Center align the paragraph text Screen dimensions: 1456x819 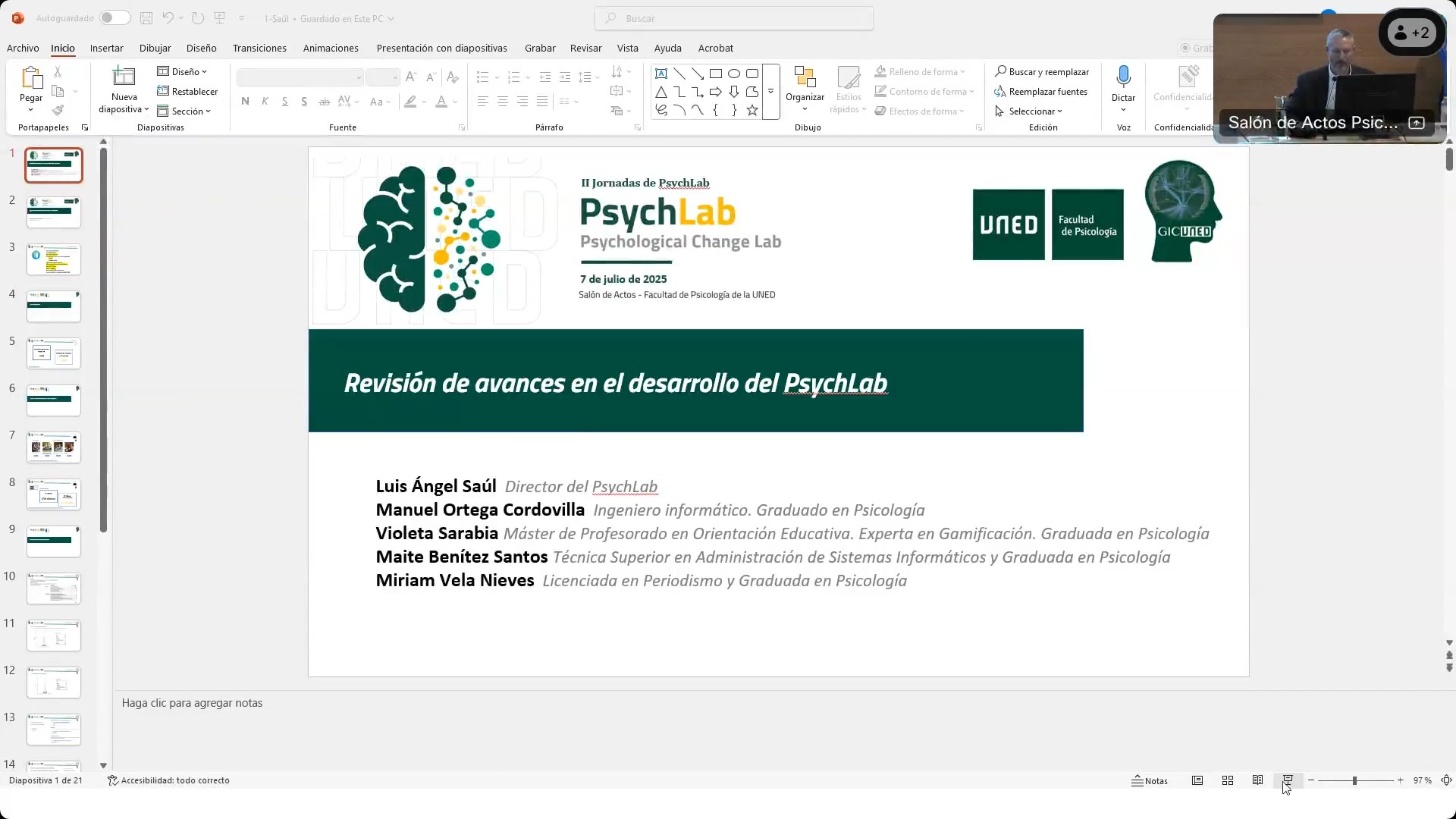tap(503, 102)
